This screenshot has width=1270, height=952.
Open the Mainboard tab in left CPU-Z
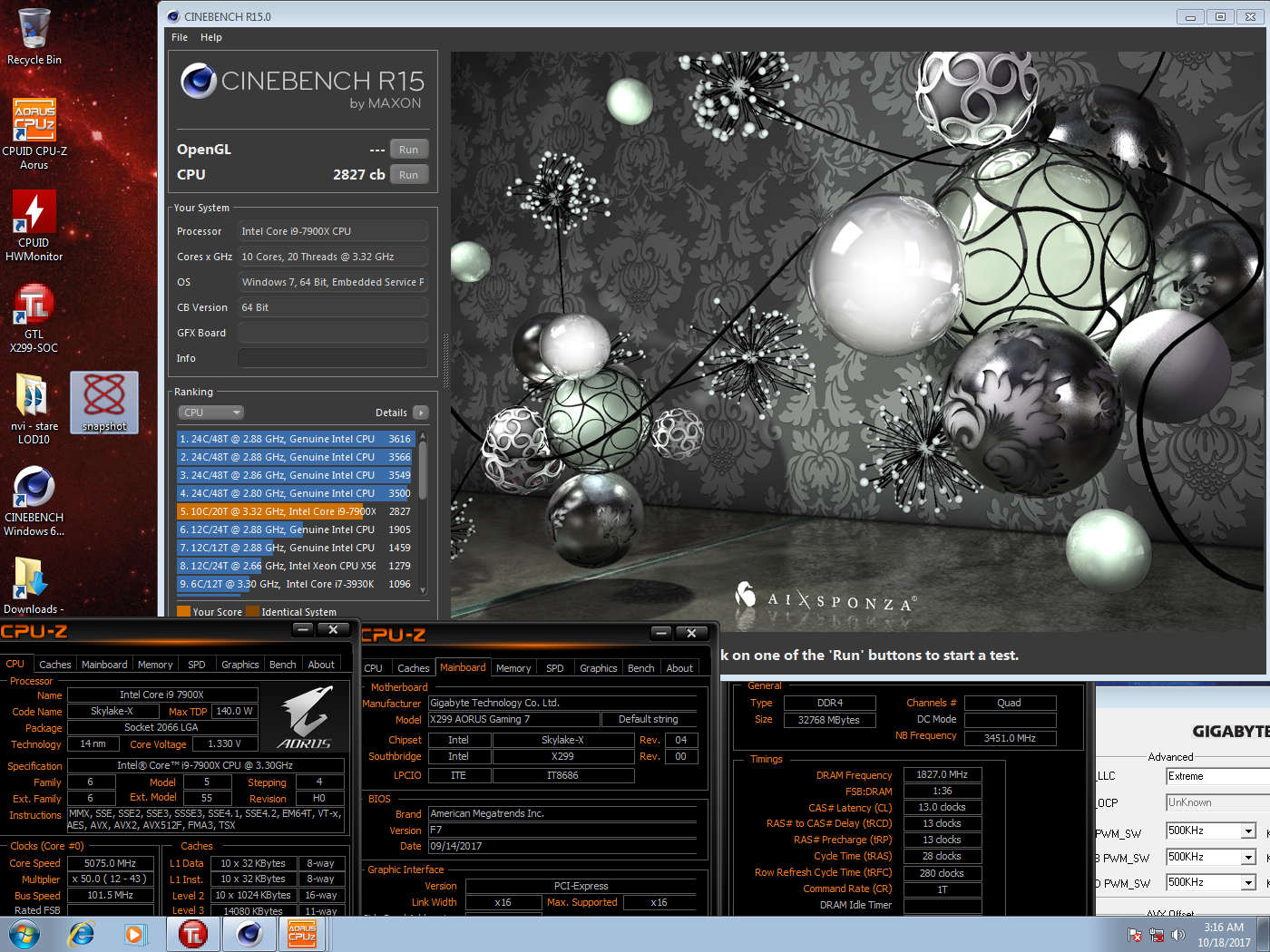(x=104, y=665)
